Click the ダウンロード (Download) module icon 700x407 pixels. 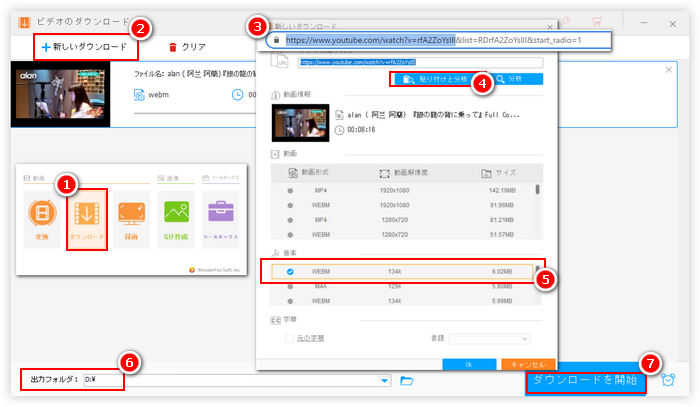click(85, 219)
